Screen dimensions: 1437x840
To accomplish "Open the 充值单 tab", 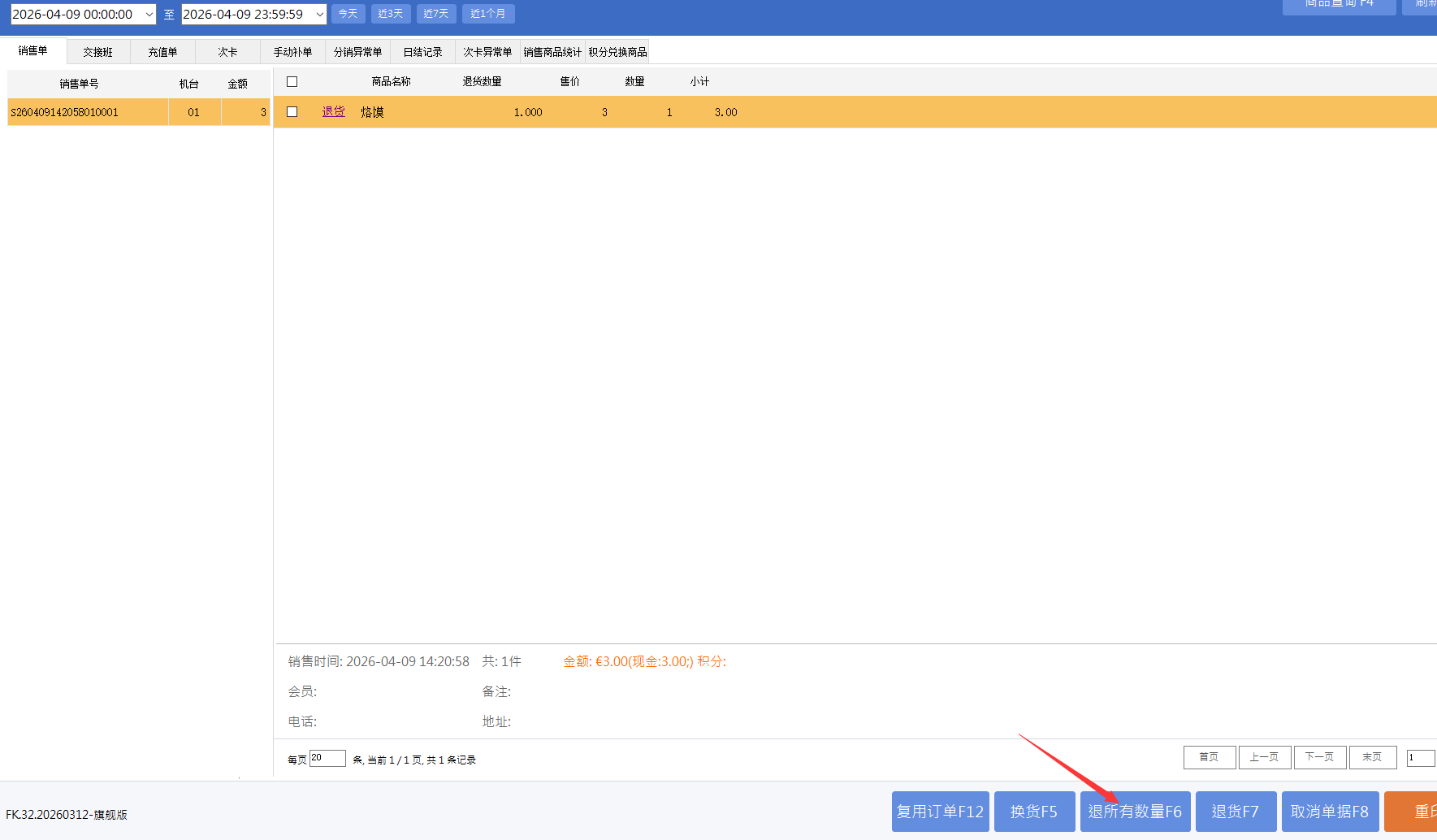I will (x=162, y=52).
